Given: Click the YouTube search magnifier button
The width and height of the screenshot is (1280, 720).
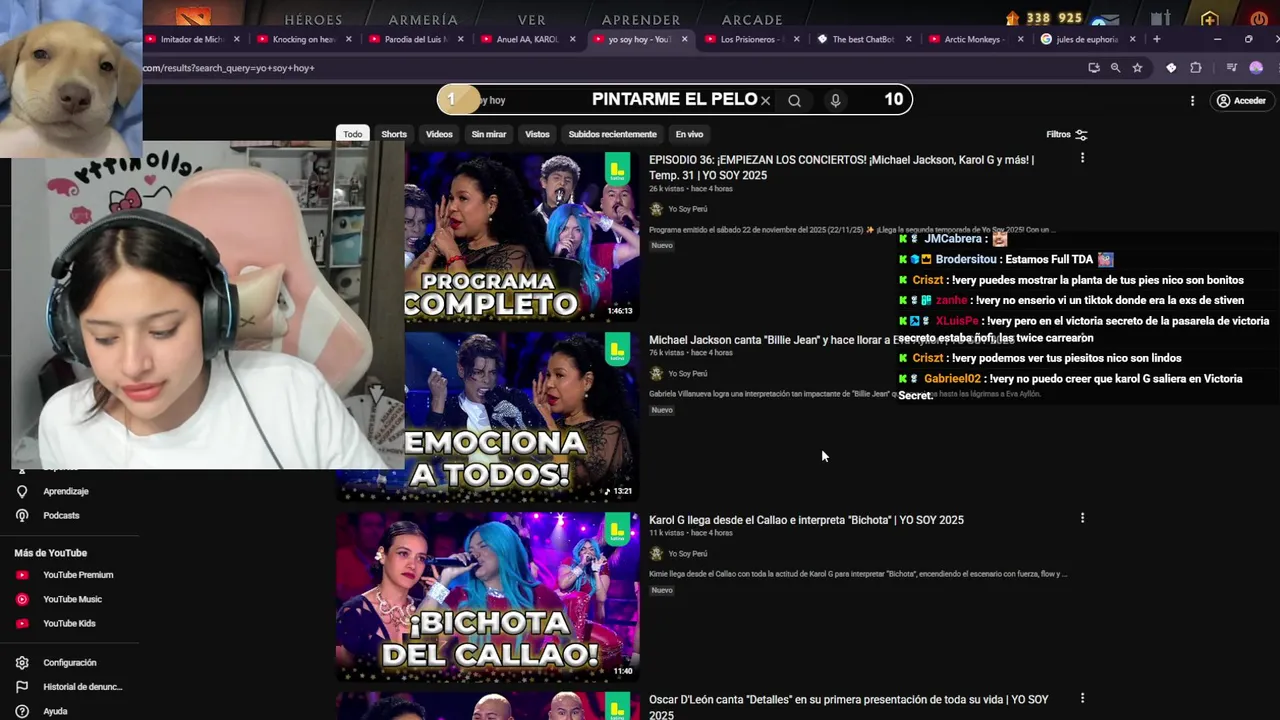Looking at the screenshot, I should [794, 100].
